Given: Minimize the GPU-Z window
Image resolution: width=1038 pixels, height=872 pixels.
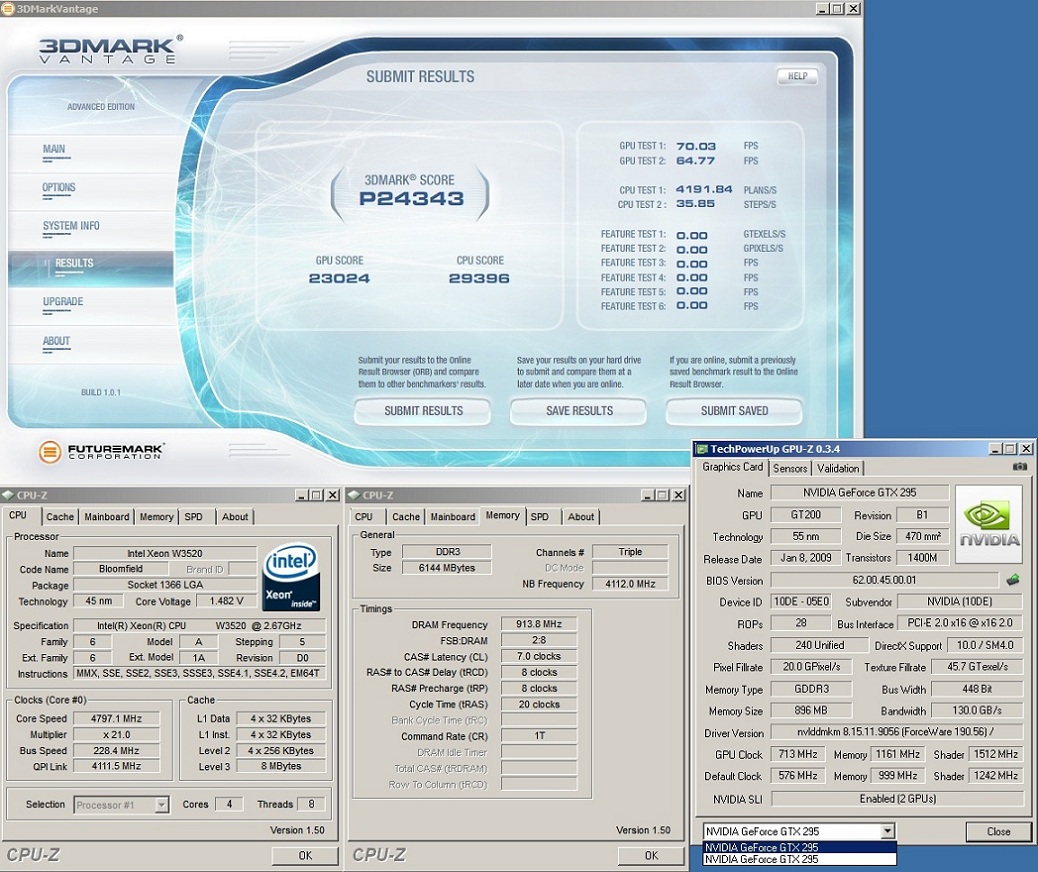Looking at the screenshot, I should 996,449.
